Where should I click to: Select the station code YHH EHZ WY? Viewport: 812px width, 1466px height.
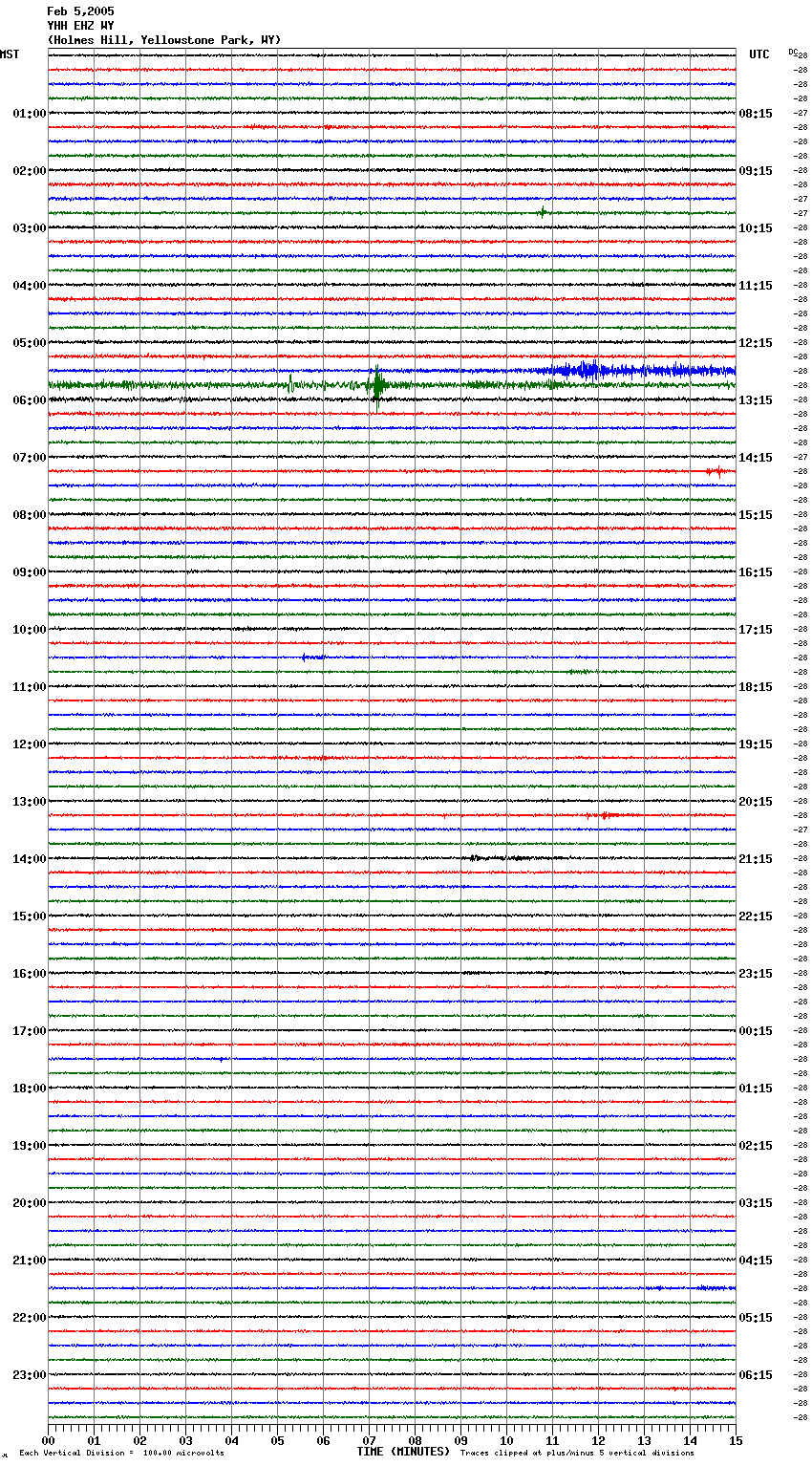(x=80, y=26)
